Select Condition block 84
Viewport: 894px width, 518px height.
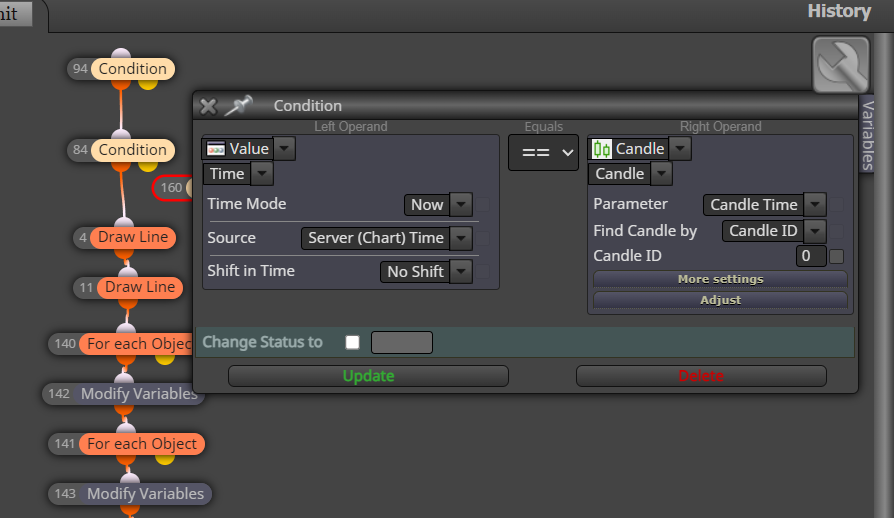[x=132, y=150]
